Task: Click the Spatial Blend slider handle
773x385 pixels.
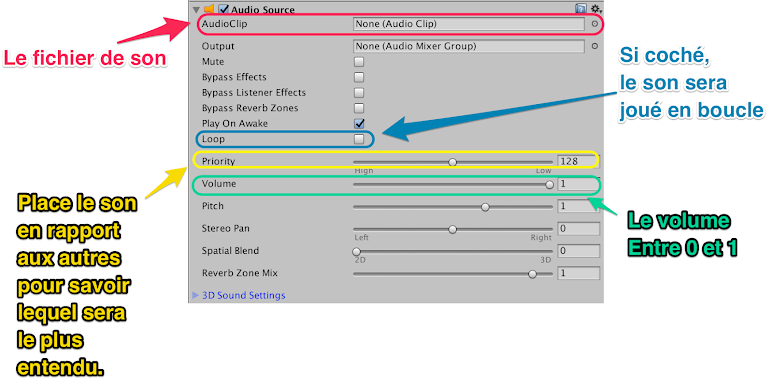Action: 356,251
